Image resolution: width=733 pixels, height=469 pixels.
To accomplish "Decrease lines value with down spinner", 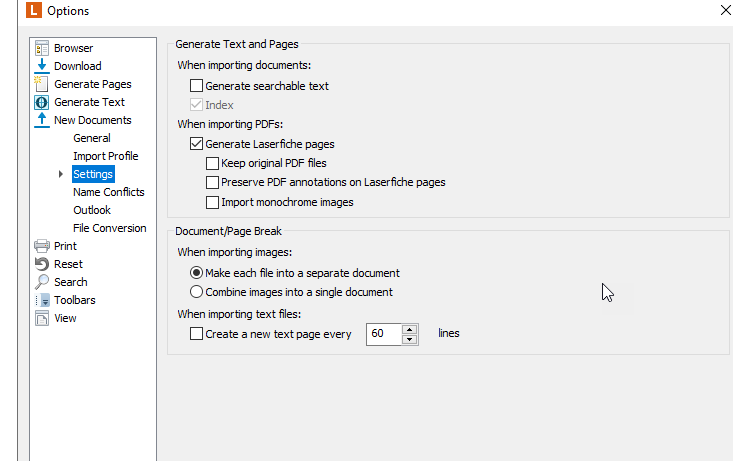I will 410,339.
